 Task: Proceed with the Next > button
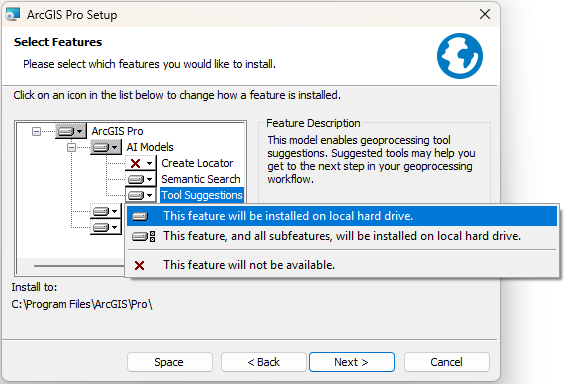click(x=352, y=362)
